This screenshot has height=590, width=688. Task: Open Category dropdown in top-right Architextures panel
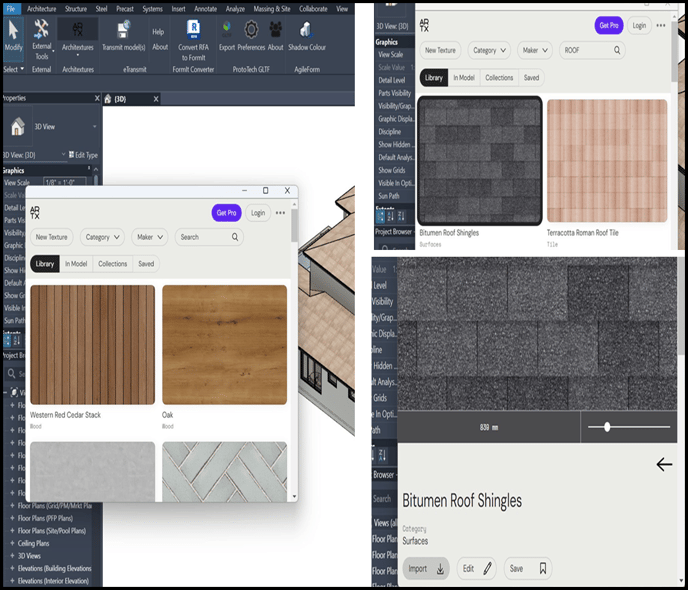(489, 50)
